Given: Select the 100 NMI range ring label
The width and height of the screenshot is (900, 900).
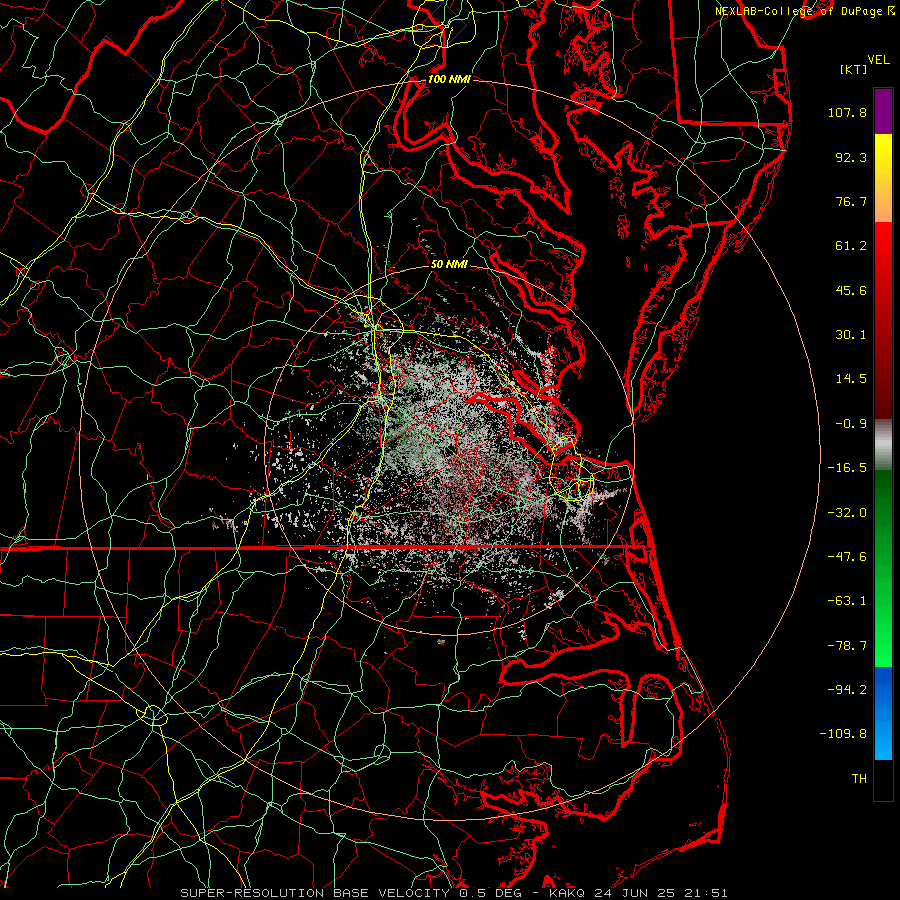Looking at the screenshot, I should (x=449, y=79).
